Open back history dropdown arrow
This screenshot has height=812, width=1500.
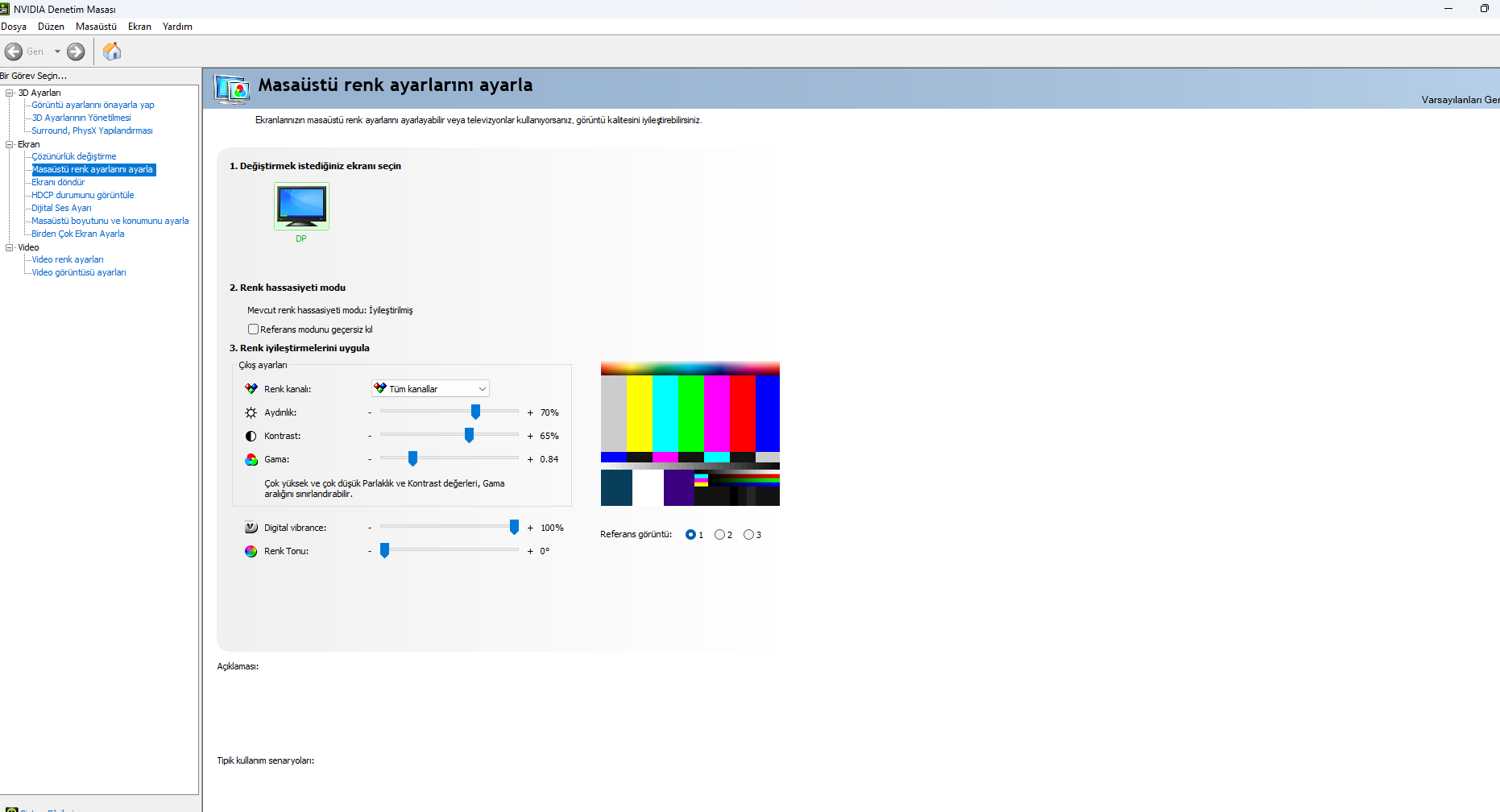pos(57,52)
